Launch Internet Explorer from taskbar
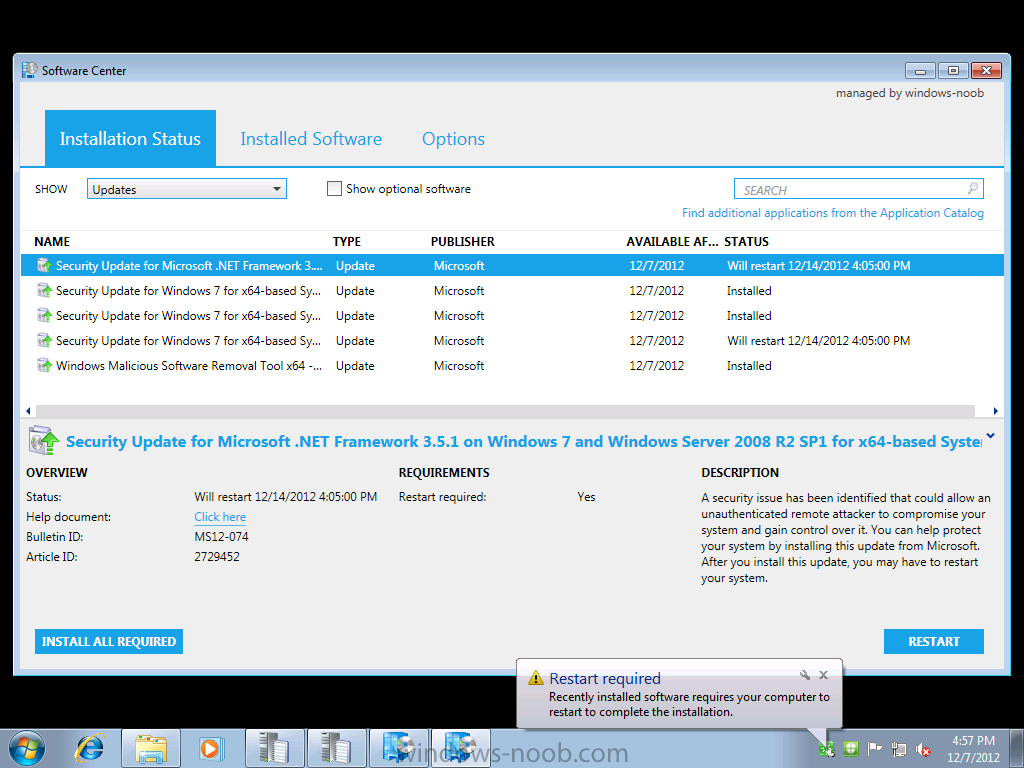 pos(89,748)
